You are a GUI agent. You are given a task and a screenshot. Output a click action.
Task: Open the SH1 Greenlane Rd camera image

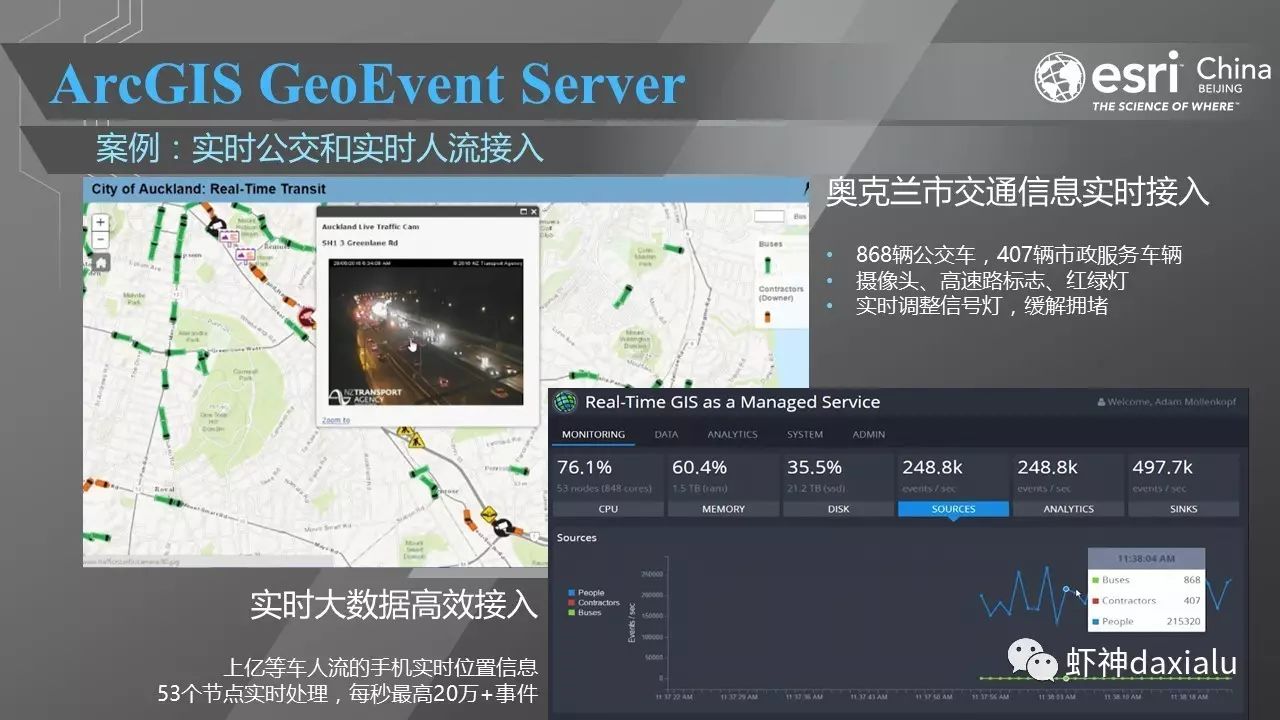click(425, 331)
